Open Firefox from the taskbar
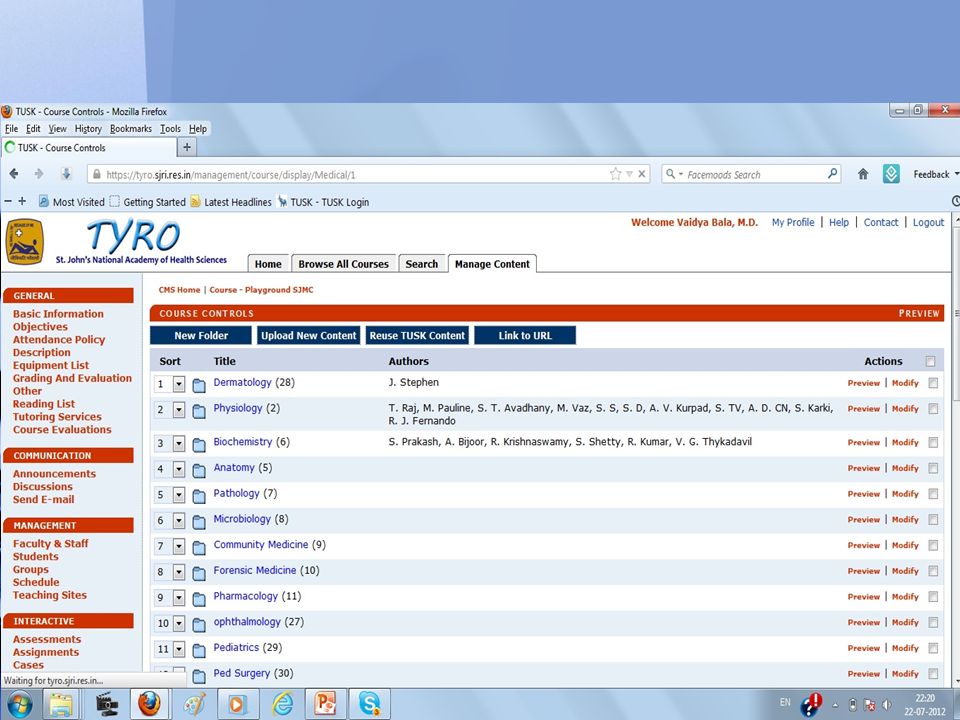Viewport: 960px width, 720px height. tap(149, 704)
